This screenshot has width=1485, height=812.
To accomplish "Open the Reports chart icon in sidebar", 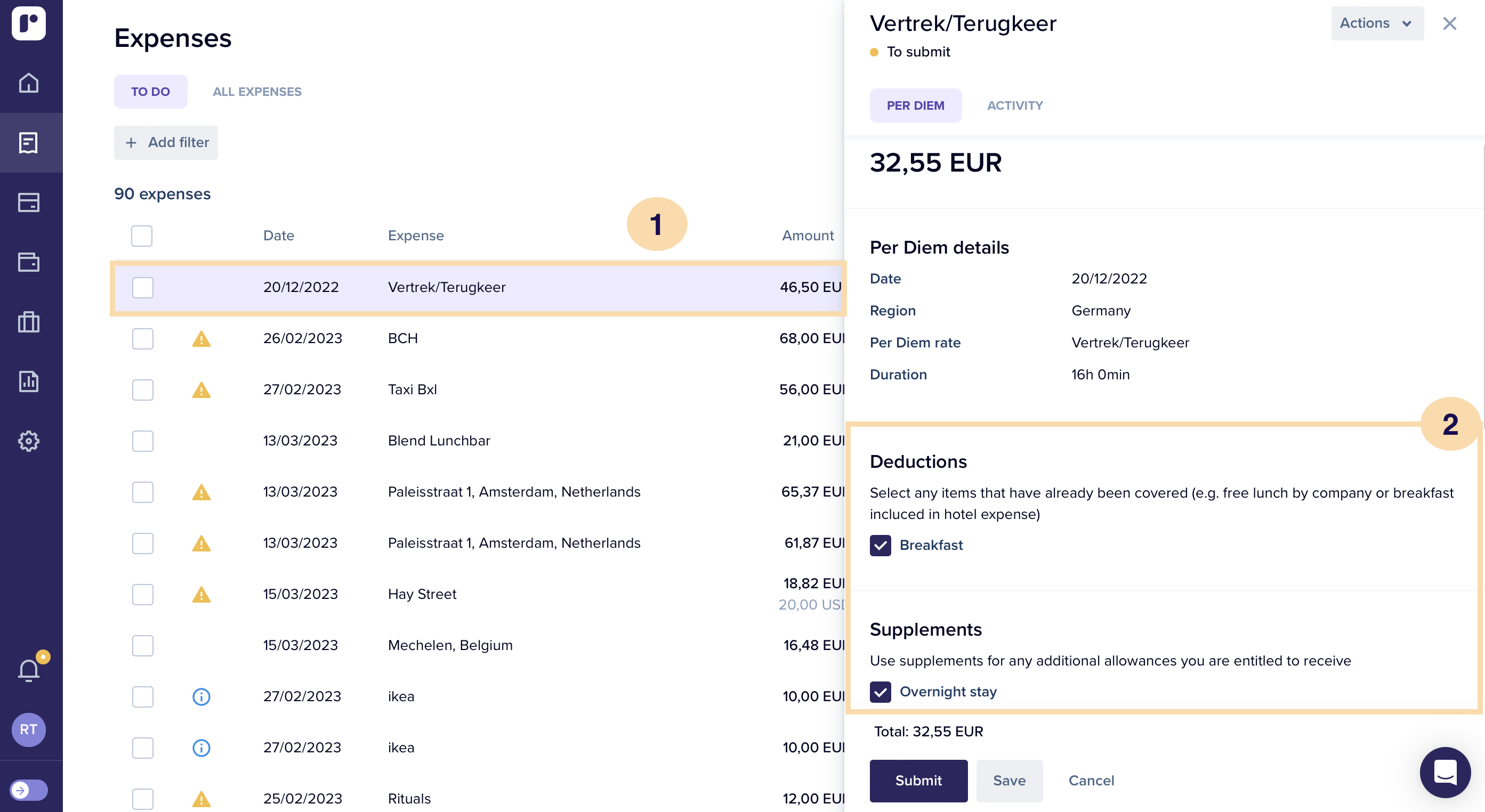I will pos(29,381).
